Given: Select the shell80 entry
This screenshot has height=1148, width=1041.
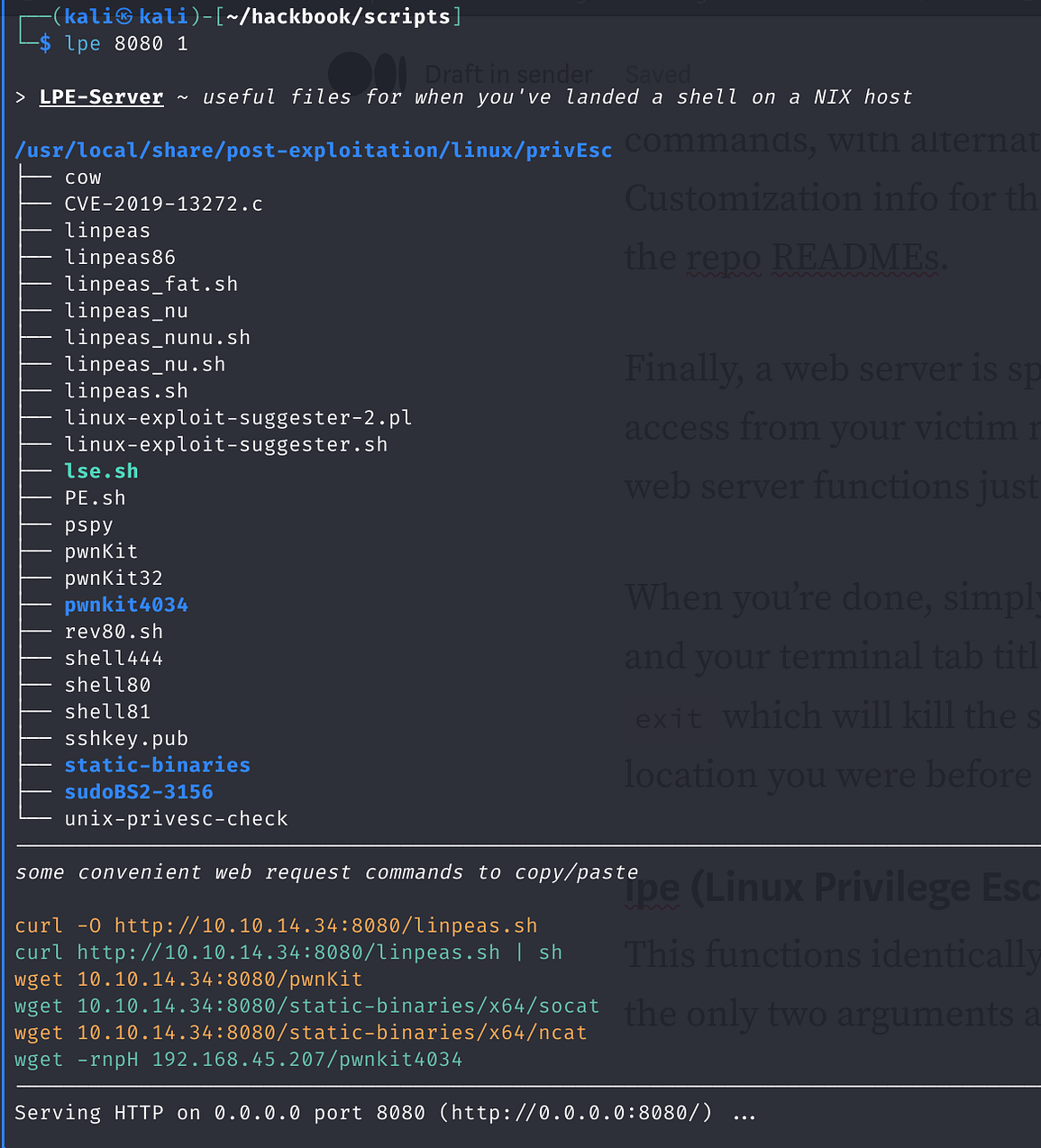Looking at the screenshot, I should [107, 686].
